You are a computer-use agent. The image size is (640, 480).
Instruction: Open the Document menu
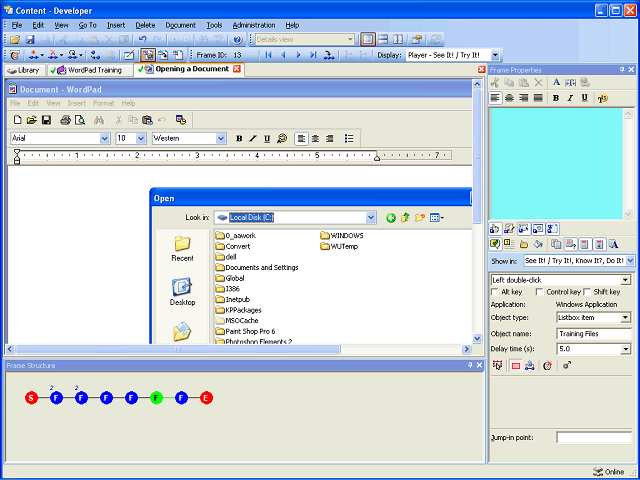pos(180,25)
